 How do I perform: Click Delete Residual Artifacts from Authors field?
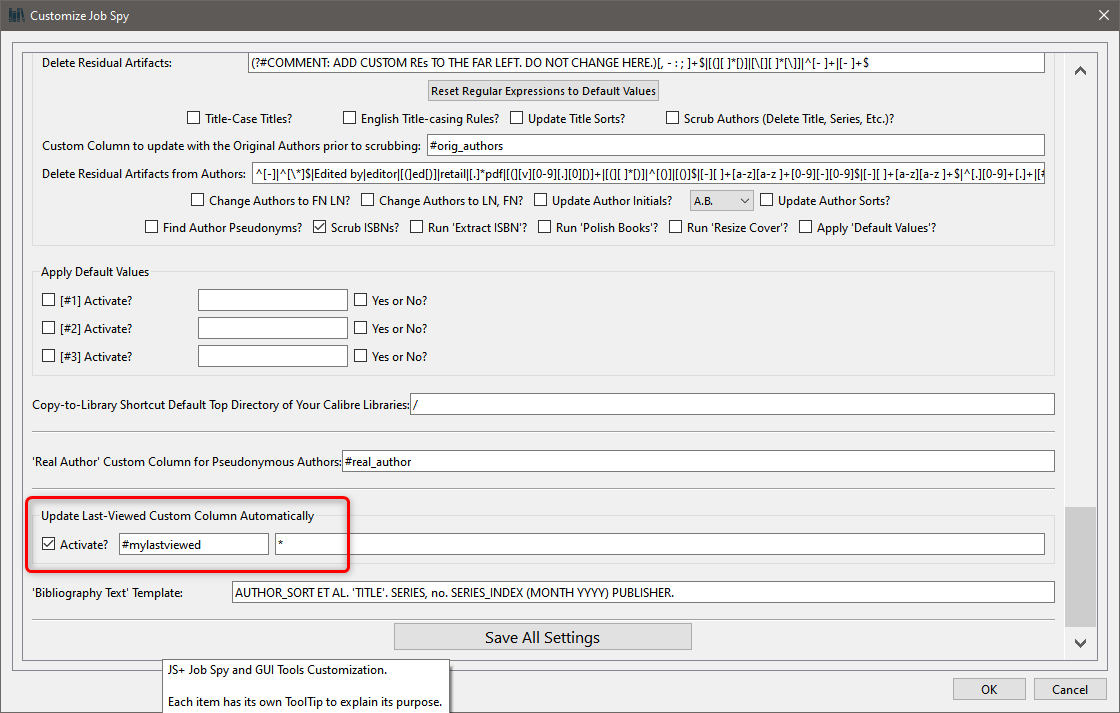pos(649,174)
